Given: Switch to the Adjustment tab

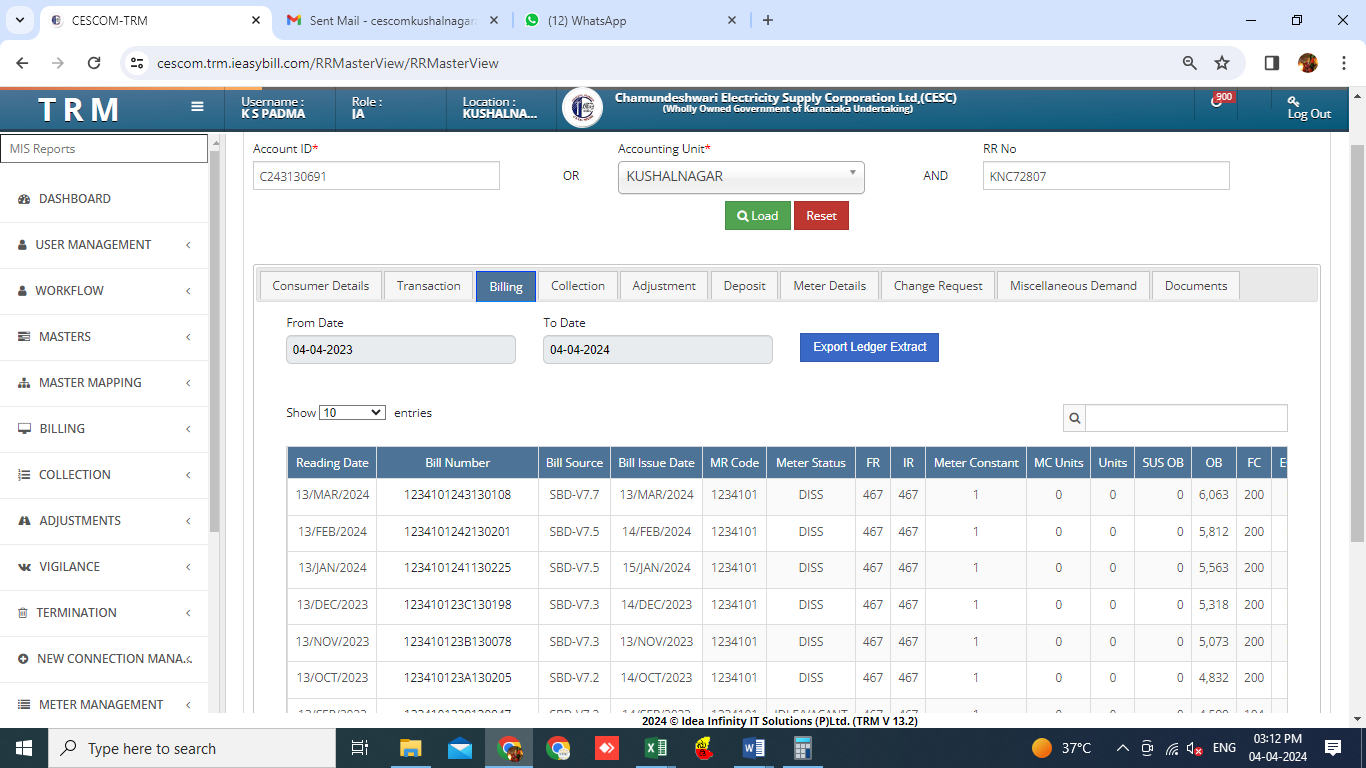Looking at the screenshot, I should [x=664, y=286].
